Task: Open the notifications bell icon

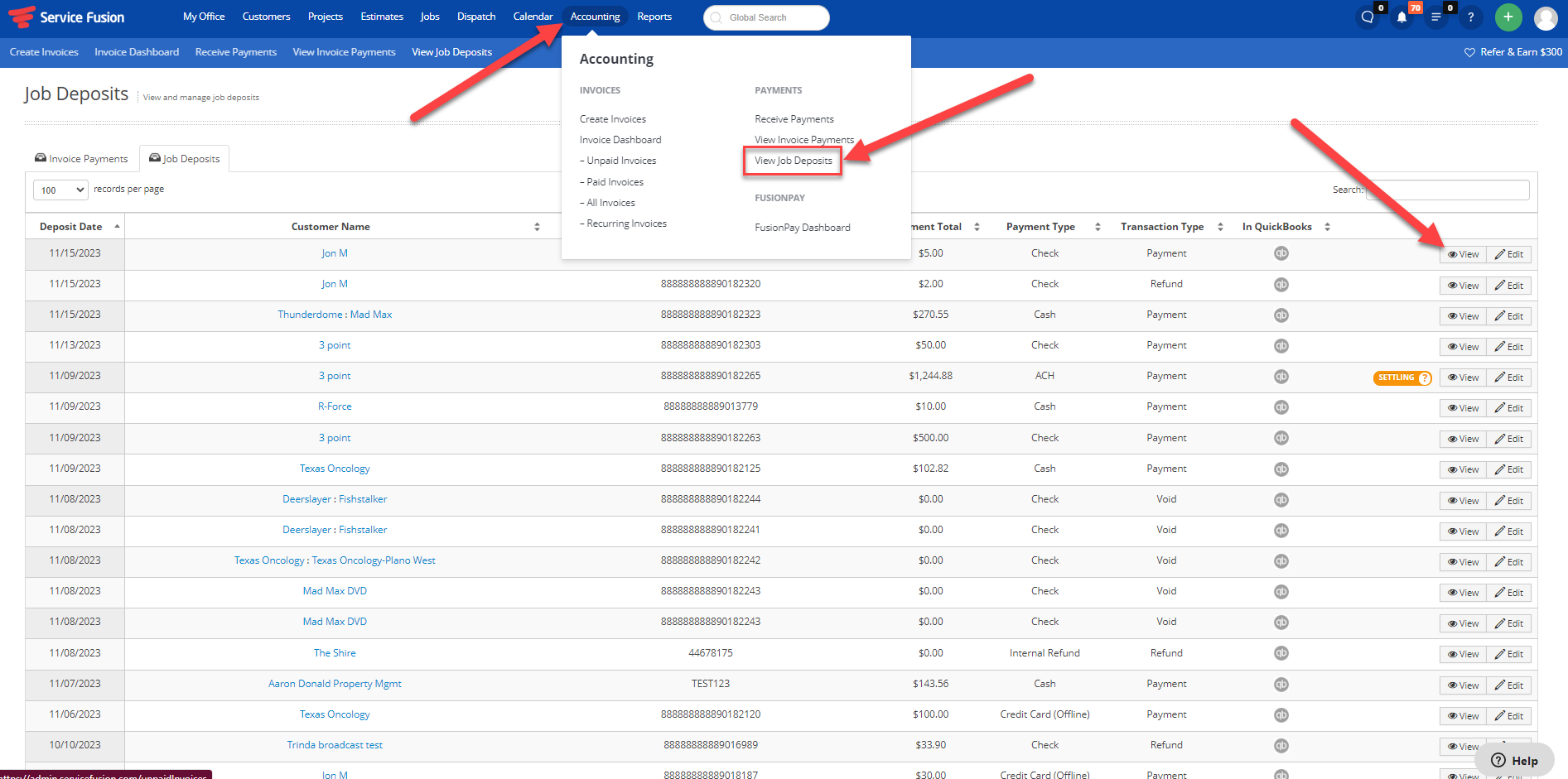Action: point(1402,17)
